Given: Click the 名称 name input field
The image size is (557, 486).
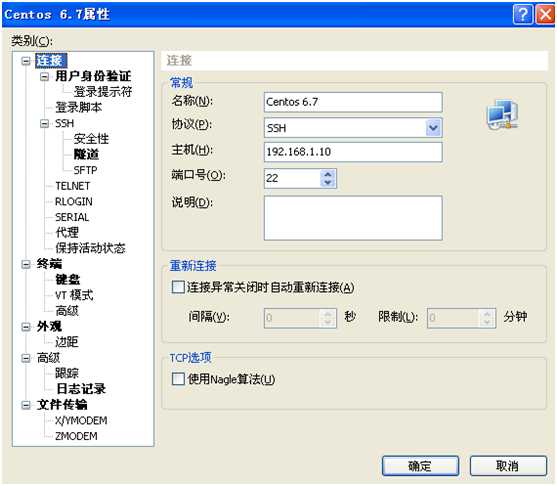Looking at the screenshot, I should click(x=353, y=102).
